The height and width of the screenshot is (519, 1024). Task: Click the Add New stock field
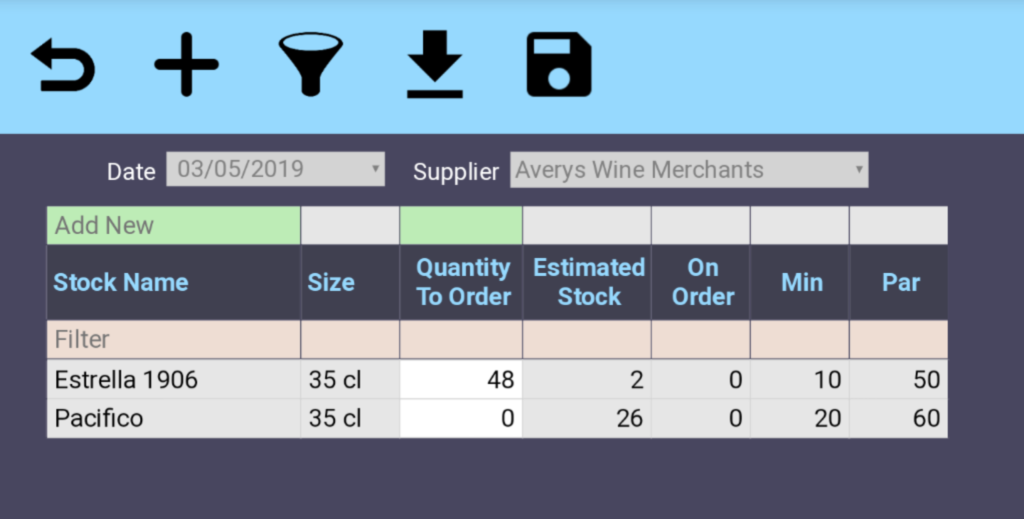point(173,226)
